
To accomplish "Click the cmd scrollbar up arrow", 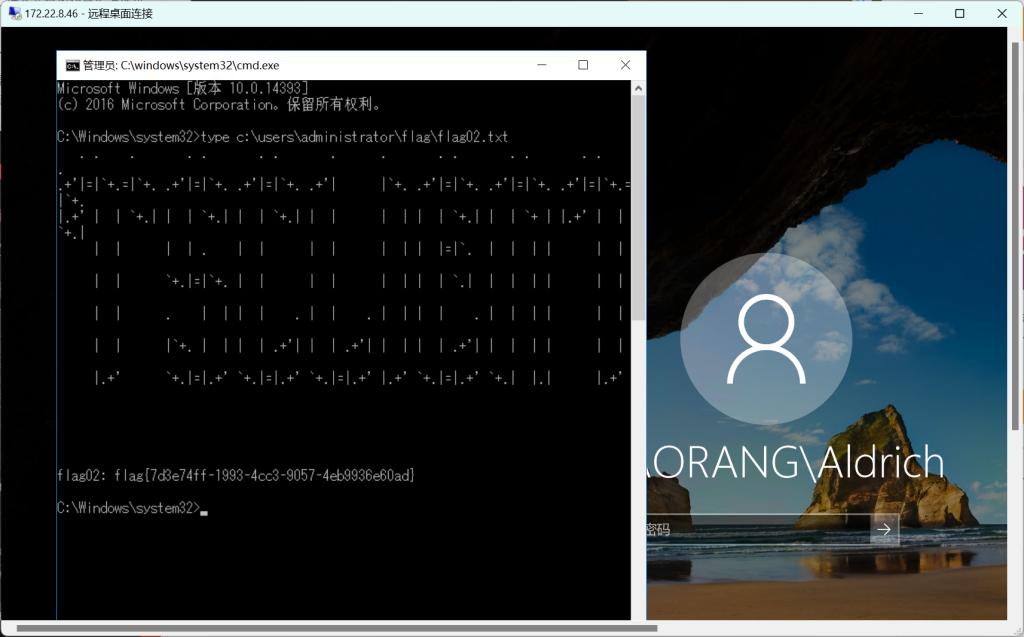I will [x=638, y=88].
